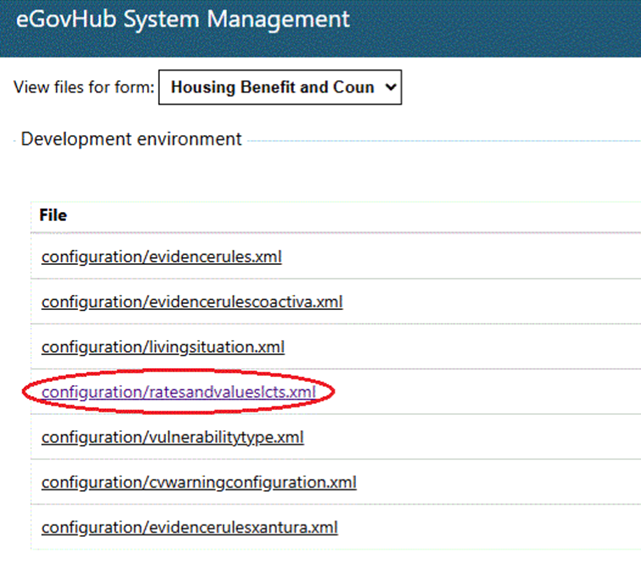
Task: Open configuration/livingsituation.xml link
Action: coord(163,347)
